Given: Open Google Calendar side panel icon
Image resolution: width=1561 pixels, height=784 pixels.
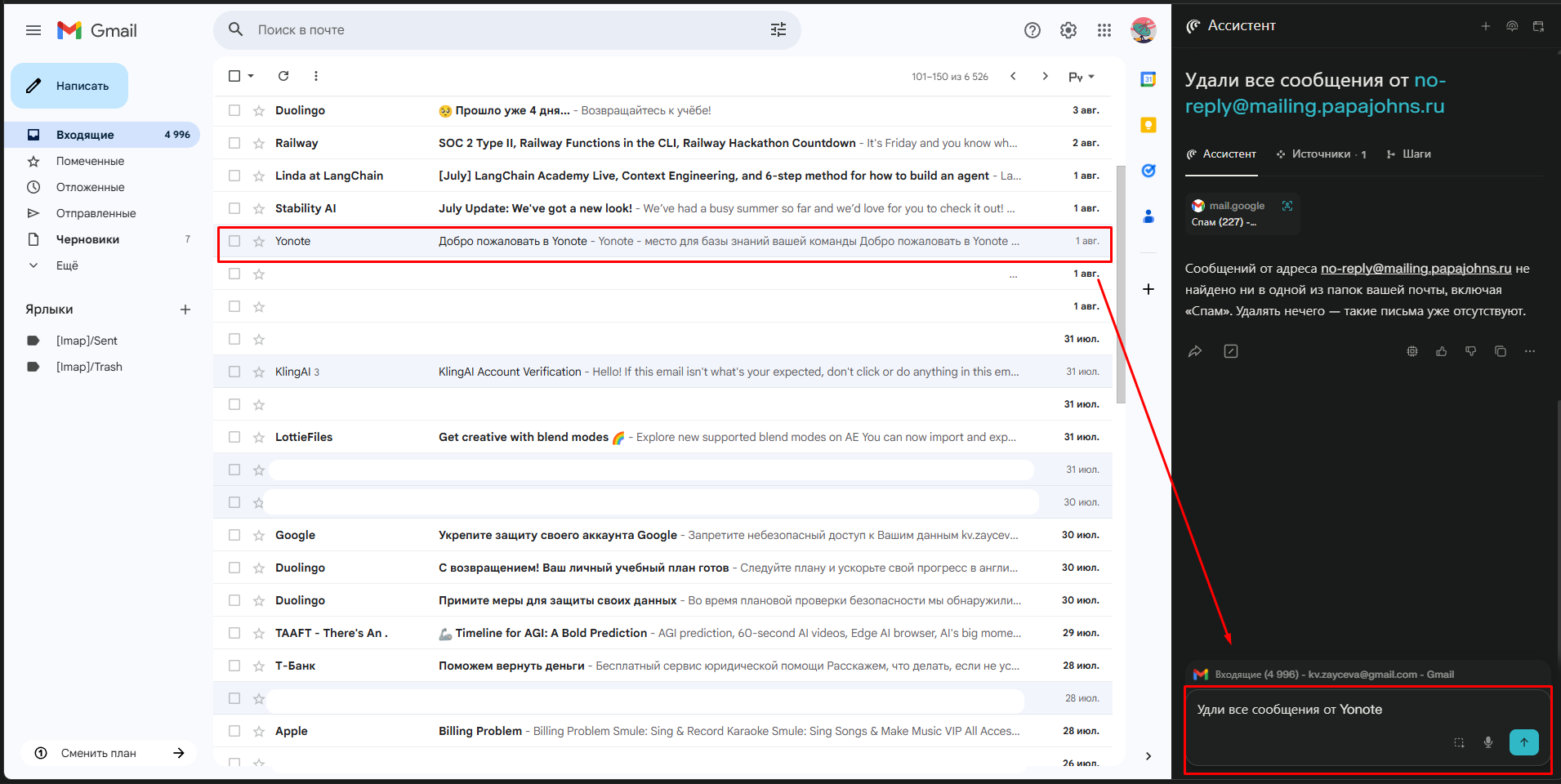Looking at the screenshot, I should click(1148, 79).
